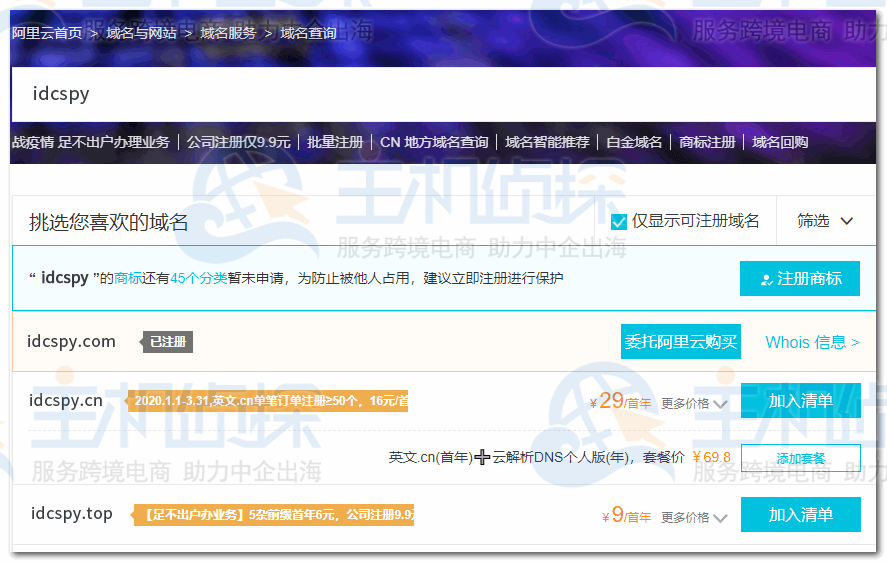Open 商标注册 menu item
The height and width of the screenshot is (563, 887).
[707, 142]
